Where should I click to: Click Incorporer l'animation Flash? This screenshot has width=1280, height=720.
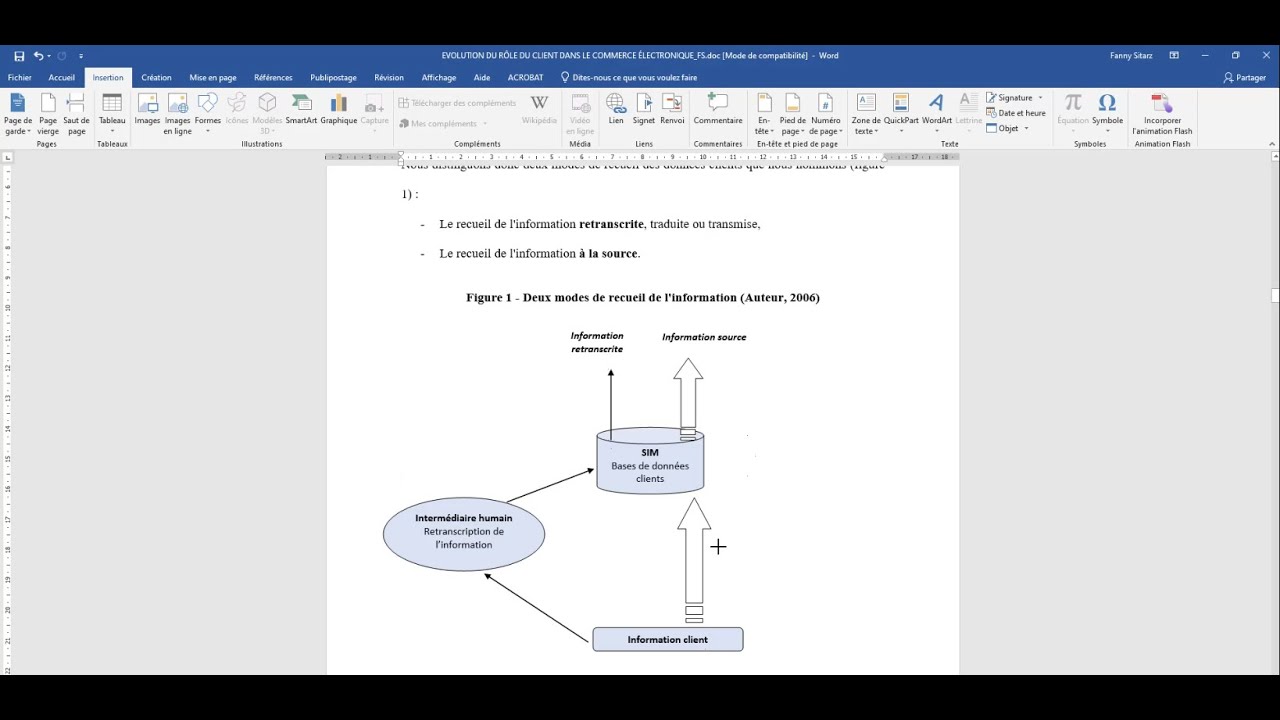(x=1162, y=114)
